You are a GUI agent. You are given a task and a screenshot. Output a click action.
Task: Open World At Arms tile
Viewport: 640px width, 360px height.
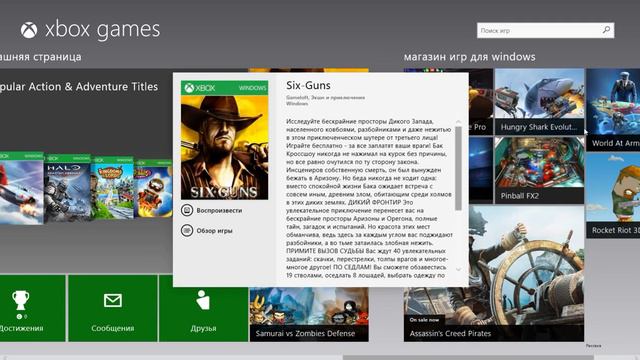[x=613, y=110]
